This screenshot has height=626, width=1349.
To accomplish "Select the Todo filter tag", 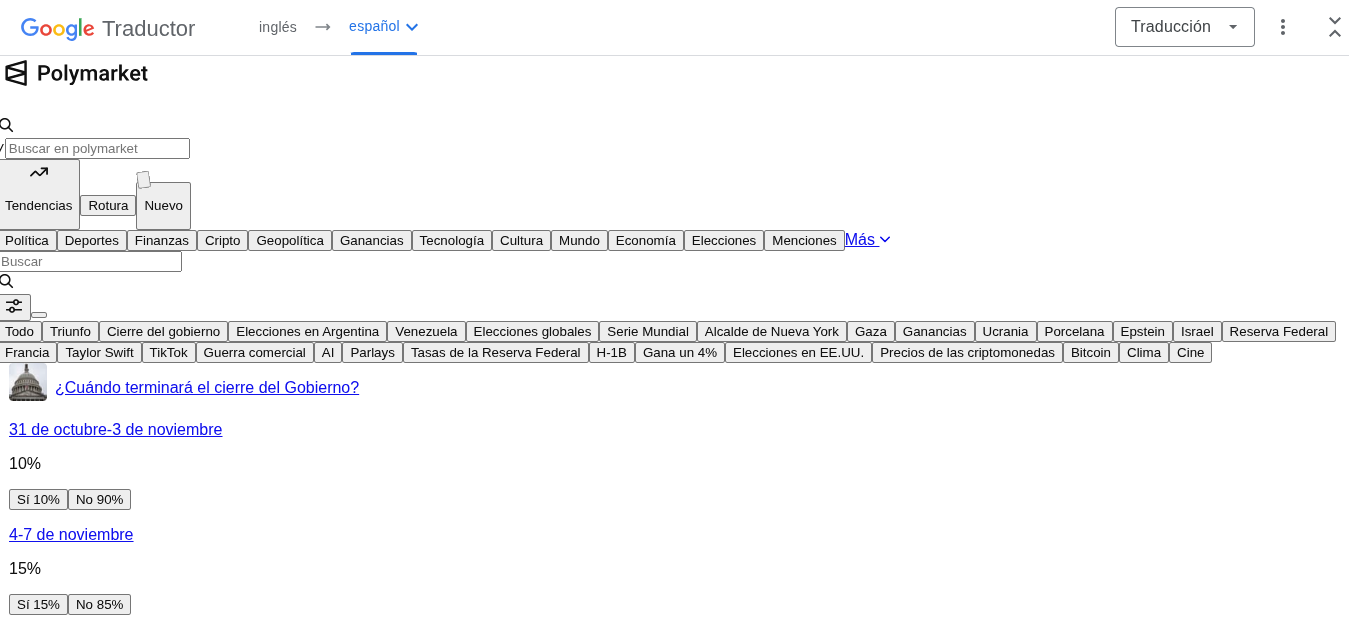I will click(20, 331).
